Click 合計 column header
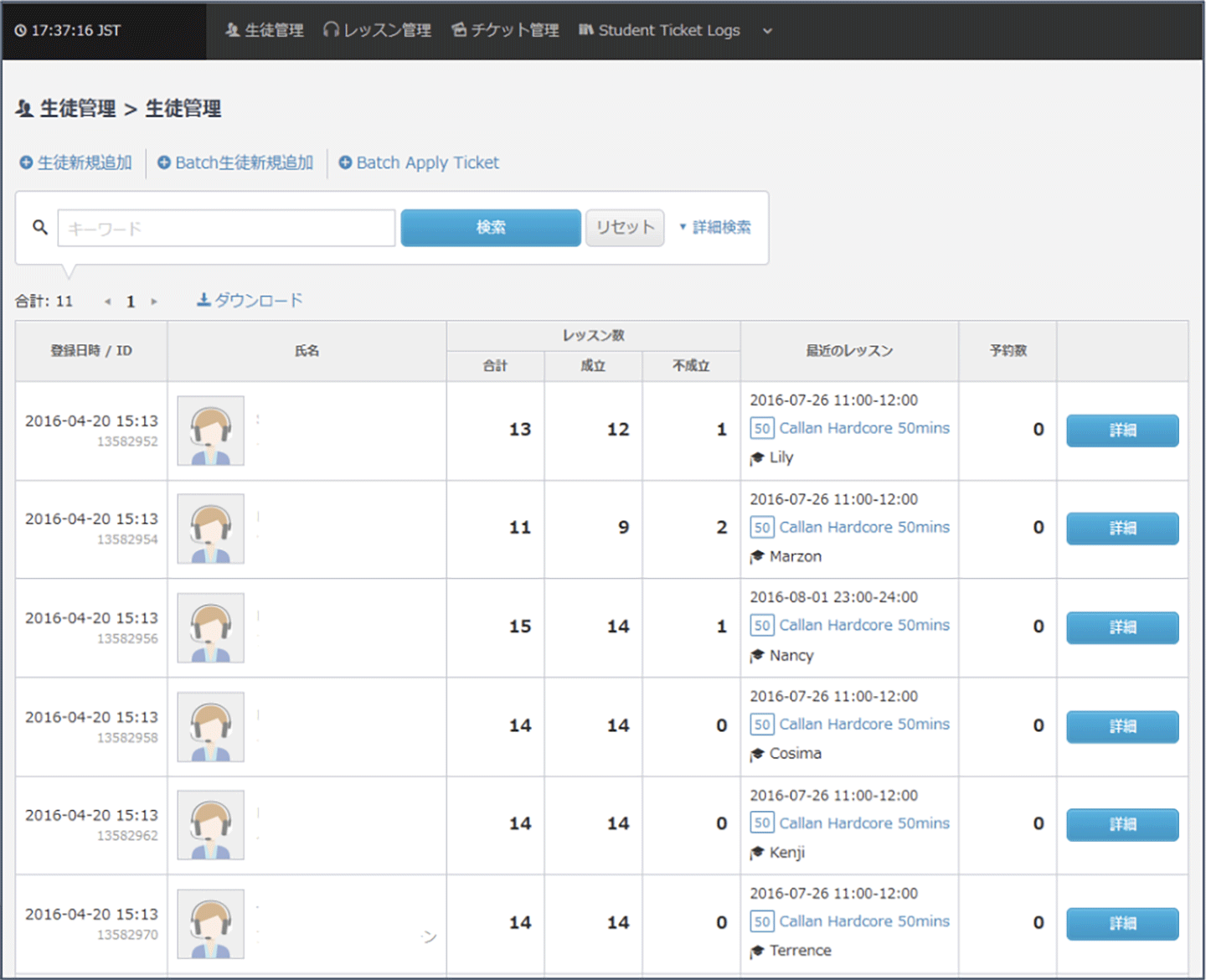This screenshot has height=980, width=1206. [495, 366]
